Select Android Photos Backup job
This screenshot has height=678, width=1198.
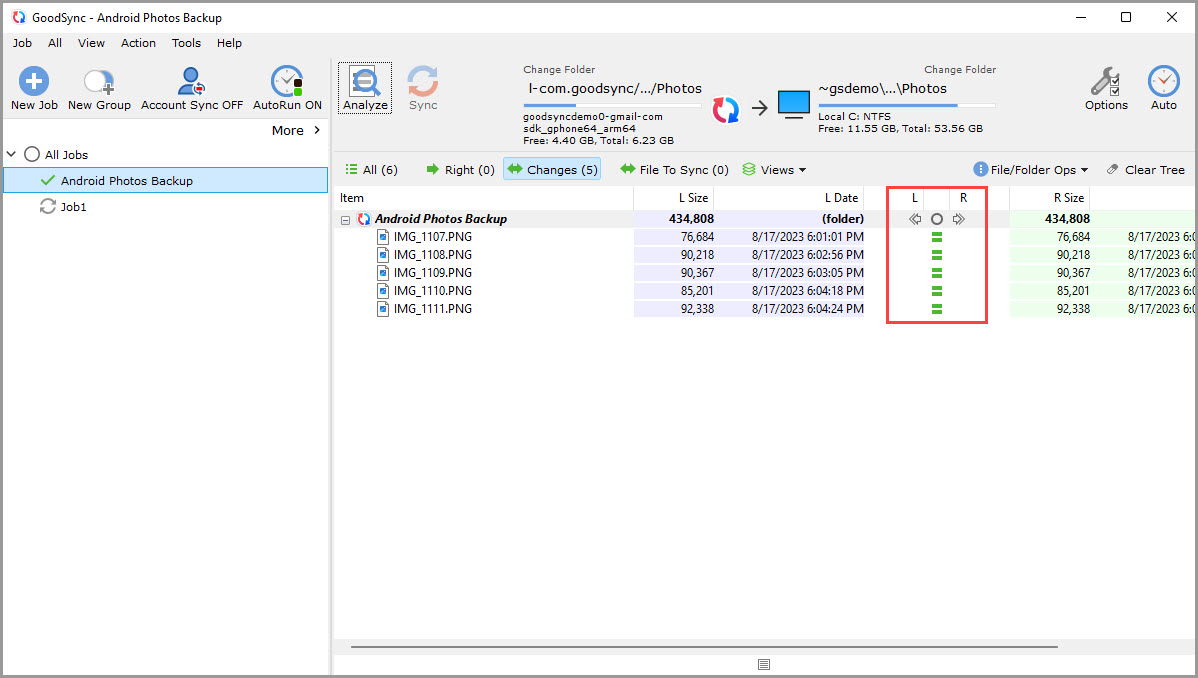tap(166, 180)
